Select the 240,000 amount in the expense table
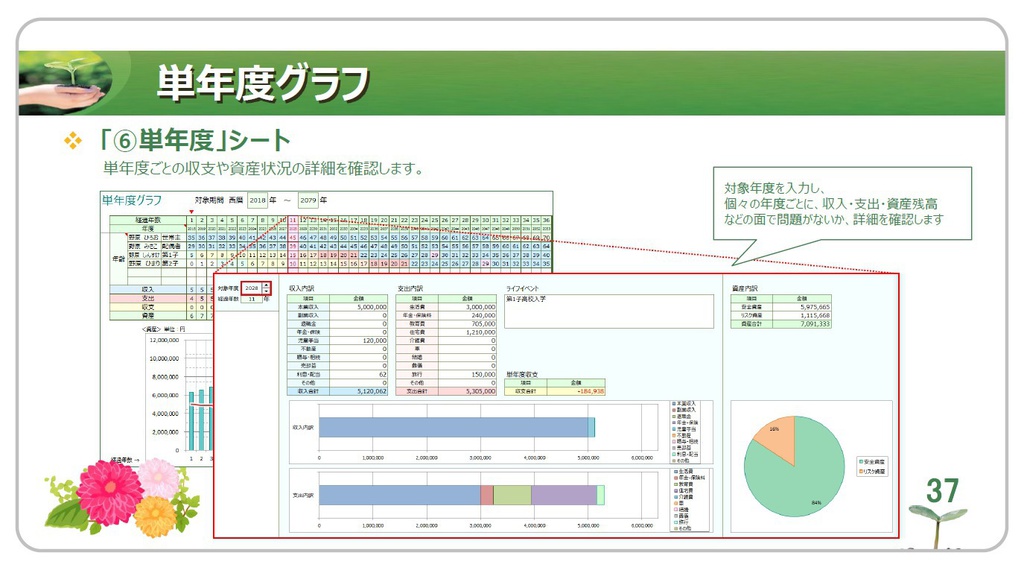The image size is (1024, 576). click(467, 315)
